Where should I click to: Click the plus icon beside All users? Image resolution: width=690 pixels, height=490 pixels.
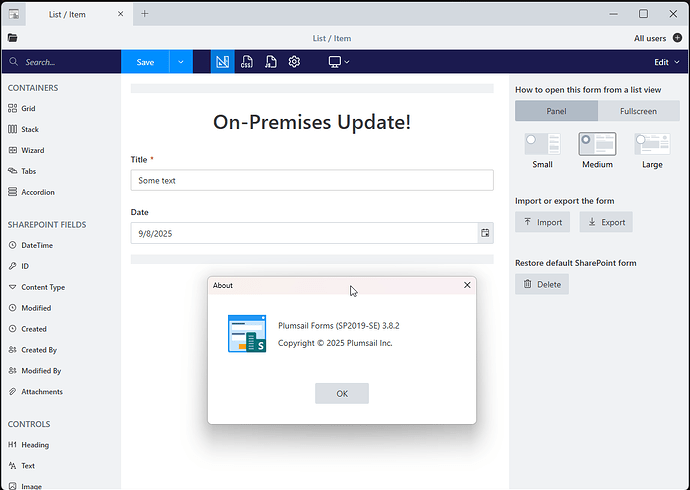coord(677,38)
